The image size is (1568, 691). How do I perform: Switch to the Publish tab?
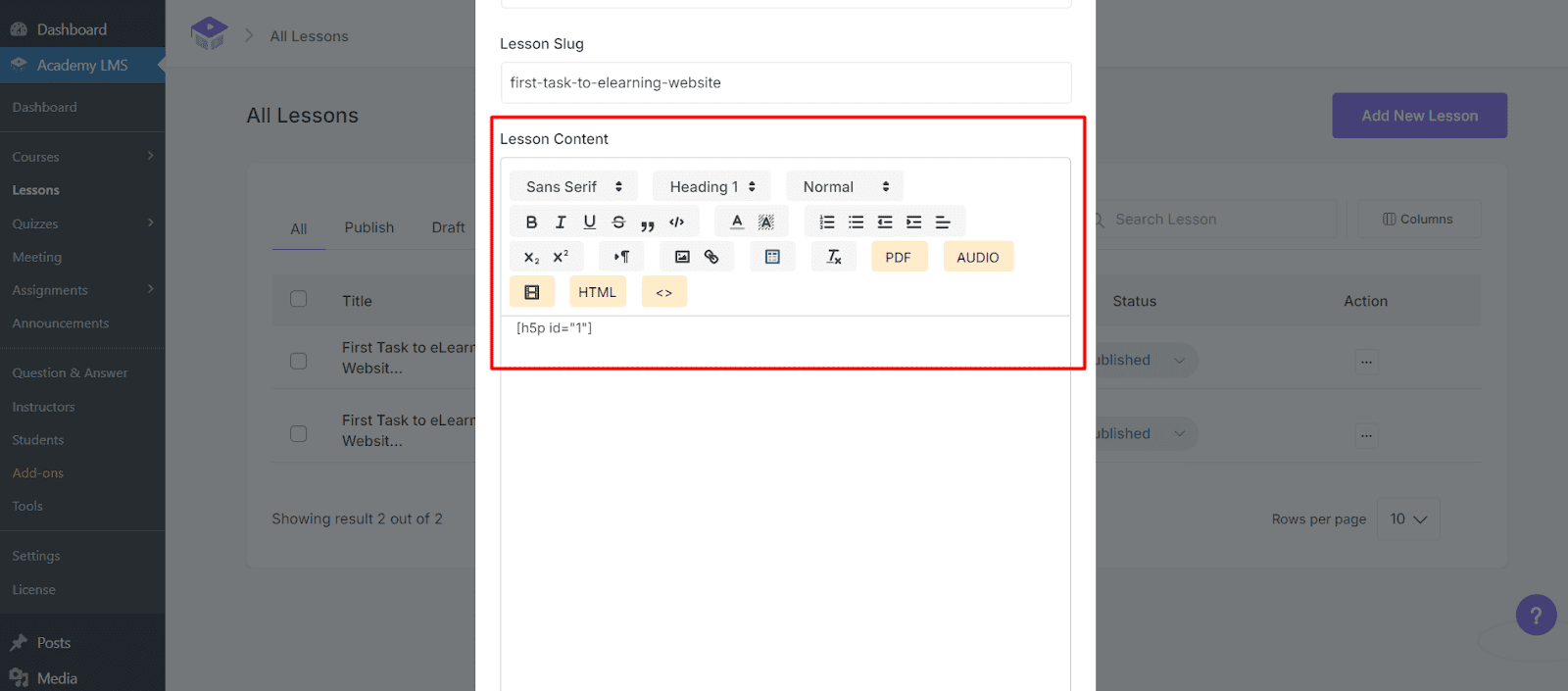click(368, 227)
